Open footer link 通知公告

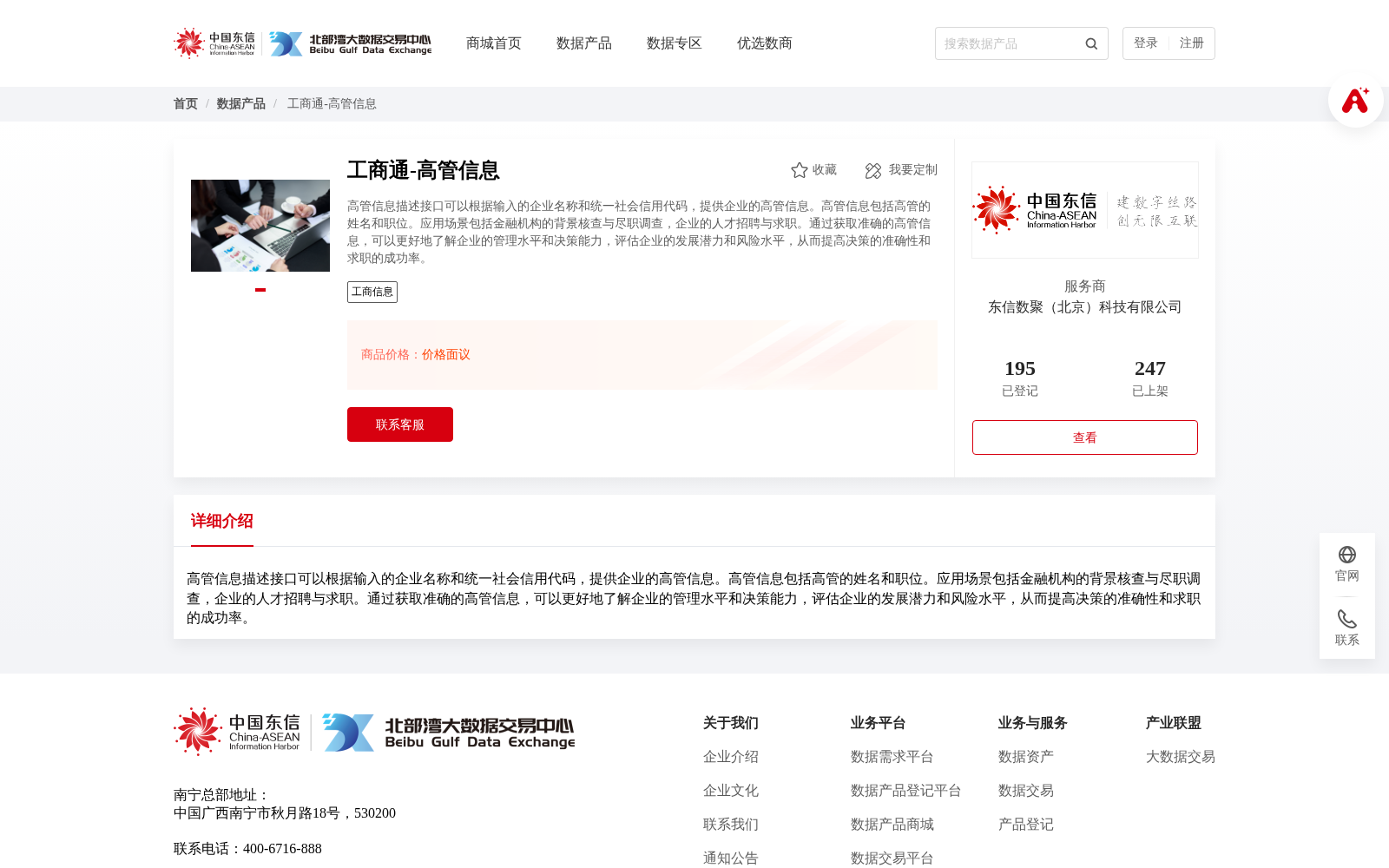[731, 858]
